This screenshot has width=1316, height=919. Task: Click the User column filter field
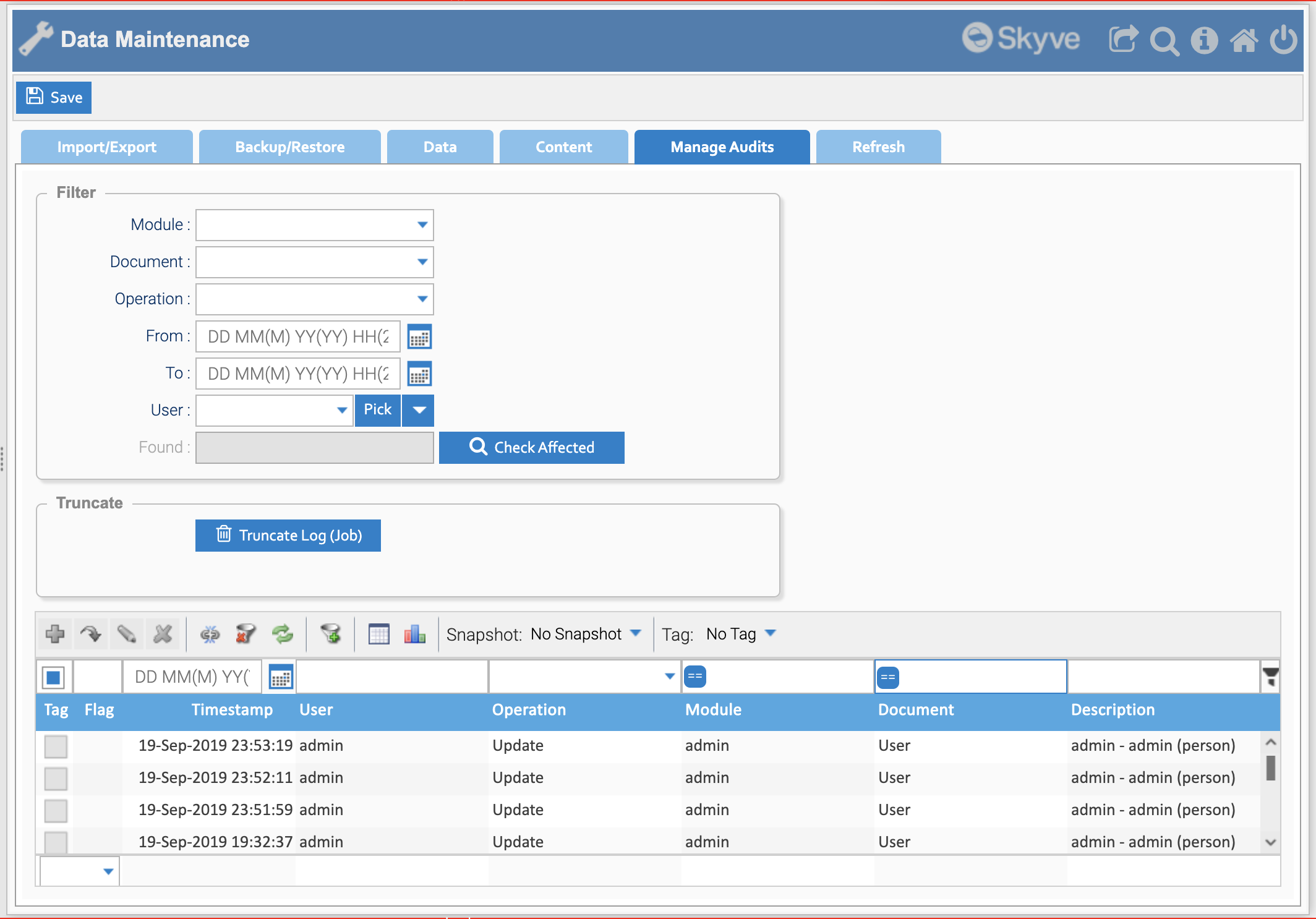coord(392,677)
